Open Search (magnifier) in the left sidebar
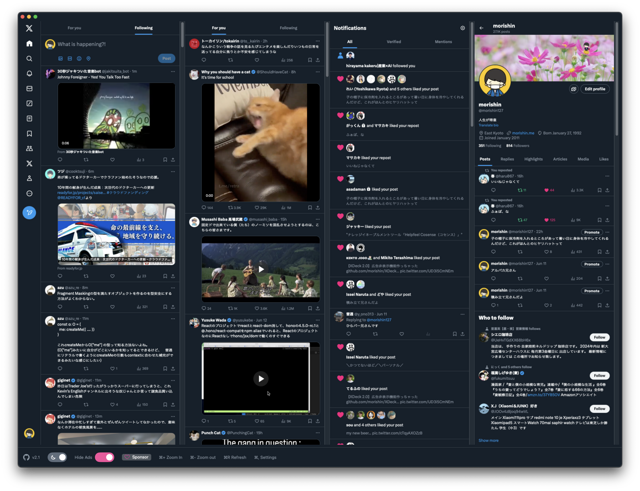 click(x=29, y=58)
